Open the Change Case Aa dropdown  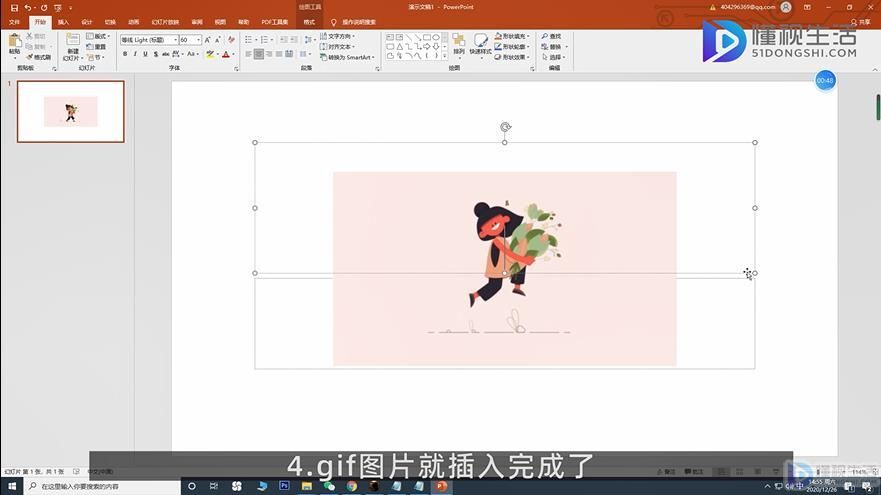tap(192, 55)
